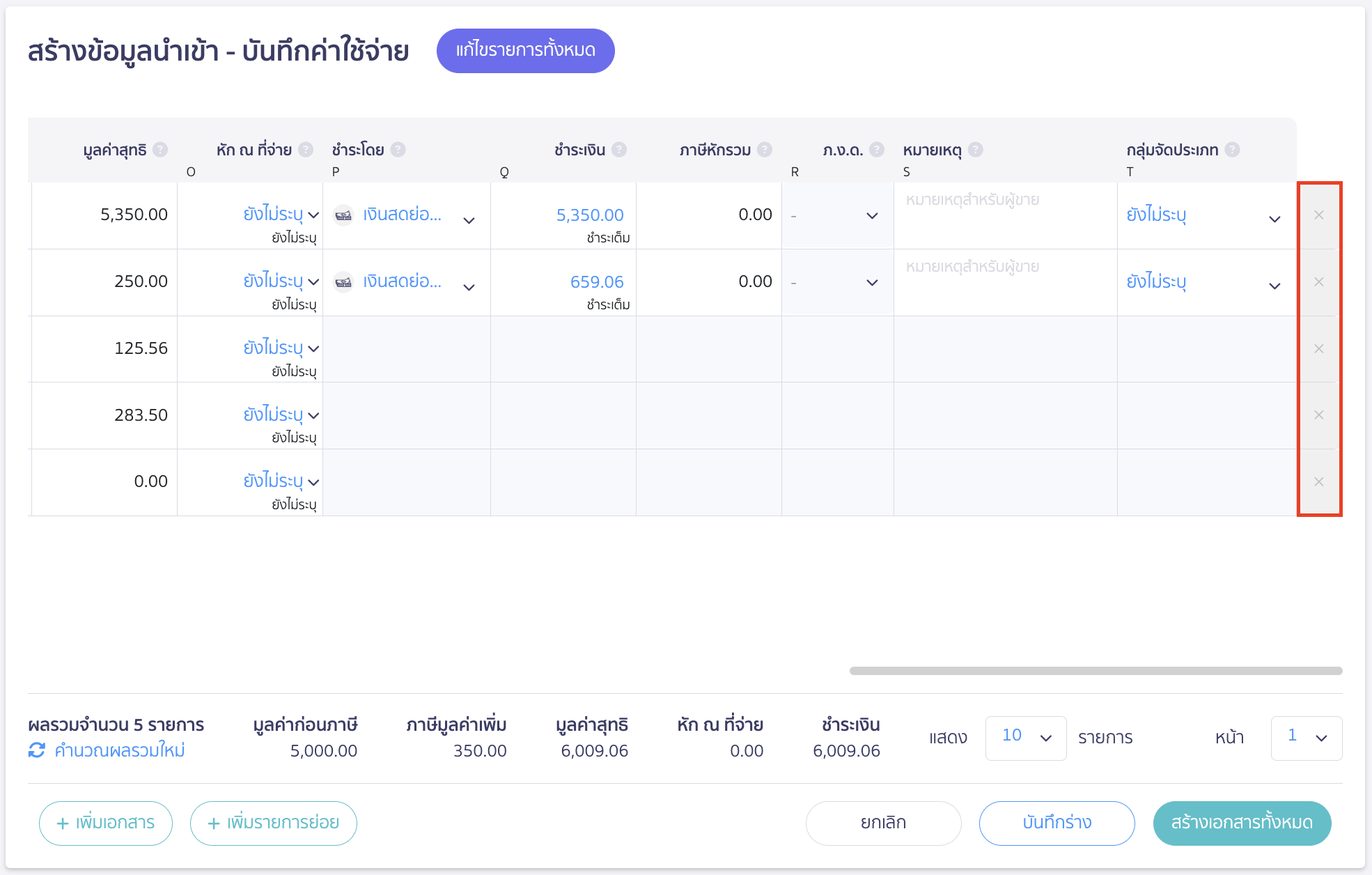1372x875 pixels.
Task: Delete the 0.00 row with X icon
Action: (x=1318, y=481)
